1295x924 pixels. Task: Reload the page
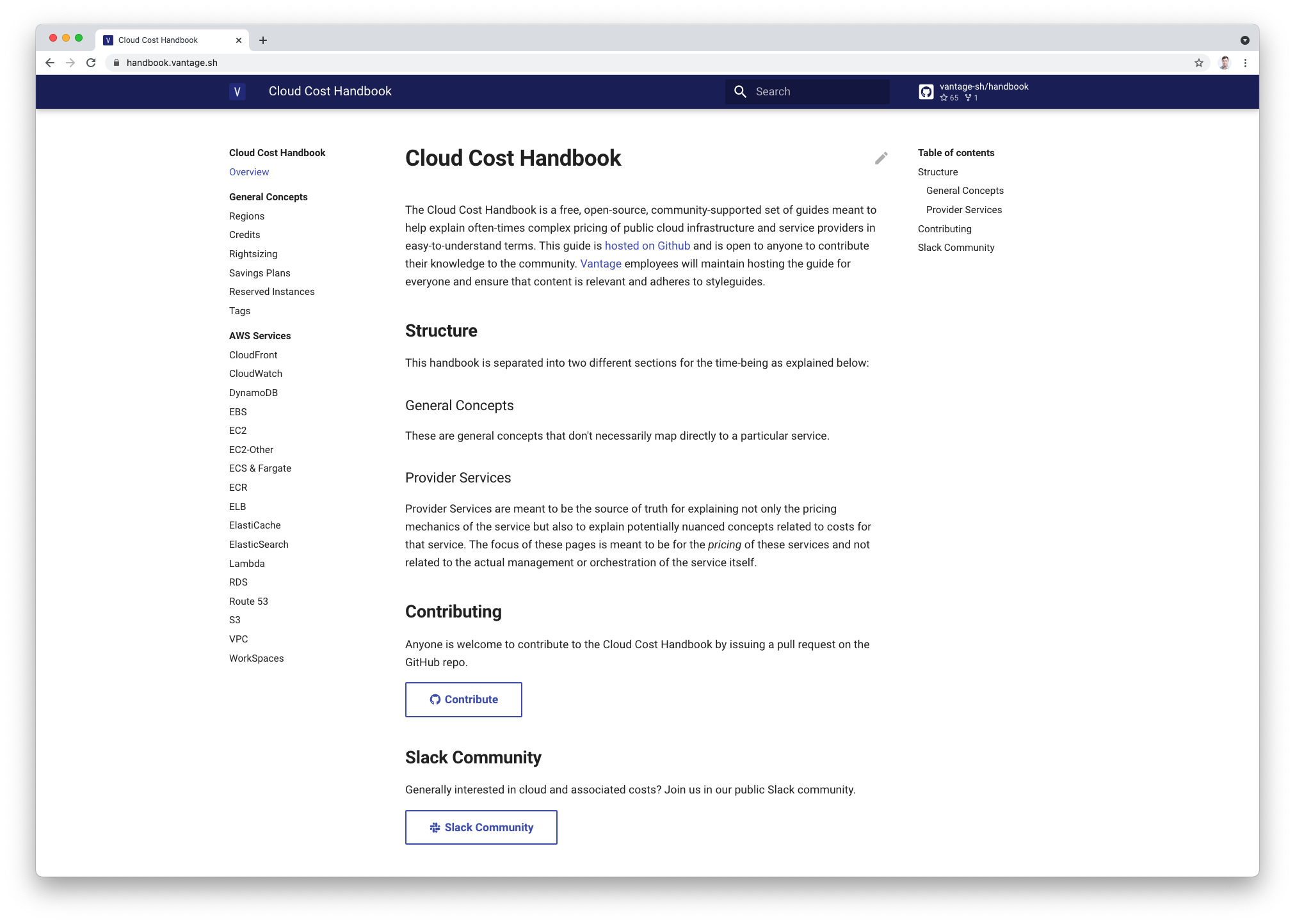click(x=91, y=63)
